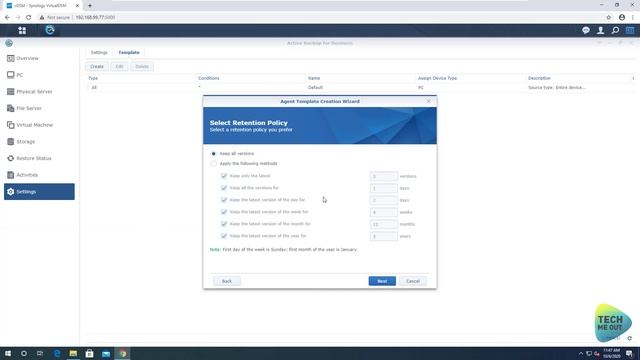640x360 pixels.
Task: Select Settings in the sidebar
Action: [39, 191]
